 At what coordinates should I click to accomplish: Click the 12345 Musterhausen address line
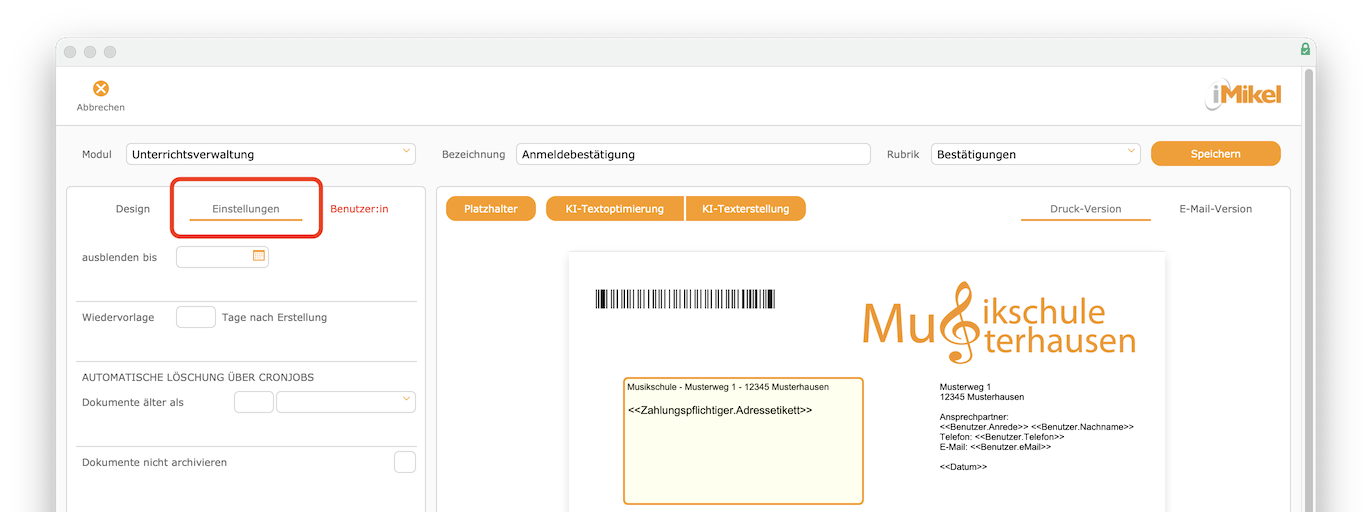tap(982, 397)
